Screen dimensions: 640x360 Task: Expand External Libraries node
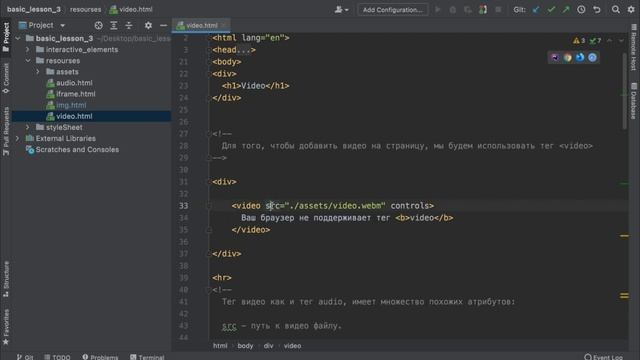pyautogui.click(x=18, y=138)
